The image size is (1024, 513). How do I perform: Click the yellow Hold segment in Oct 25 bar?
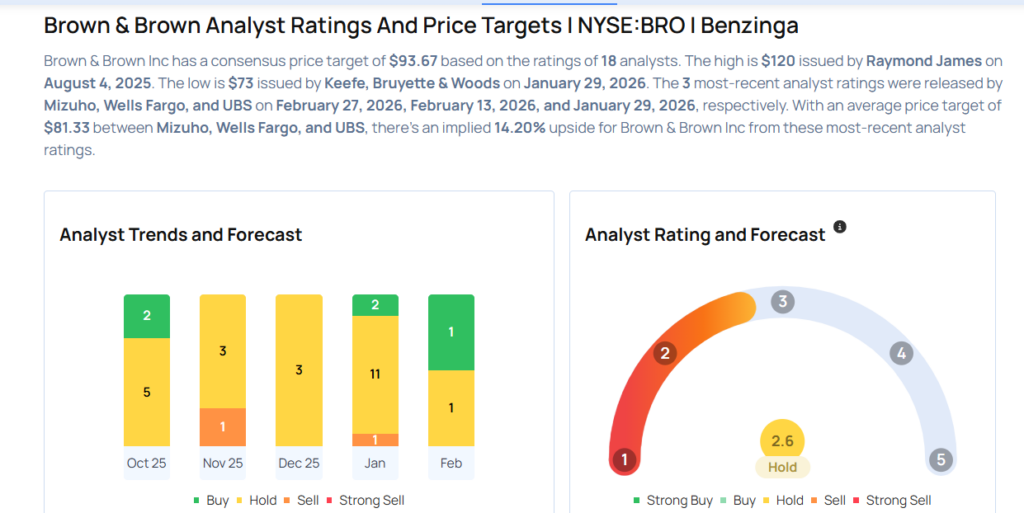(147, 392)
